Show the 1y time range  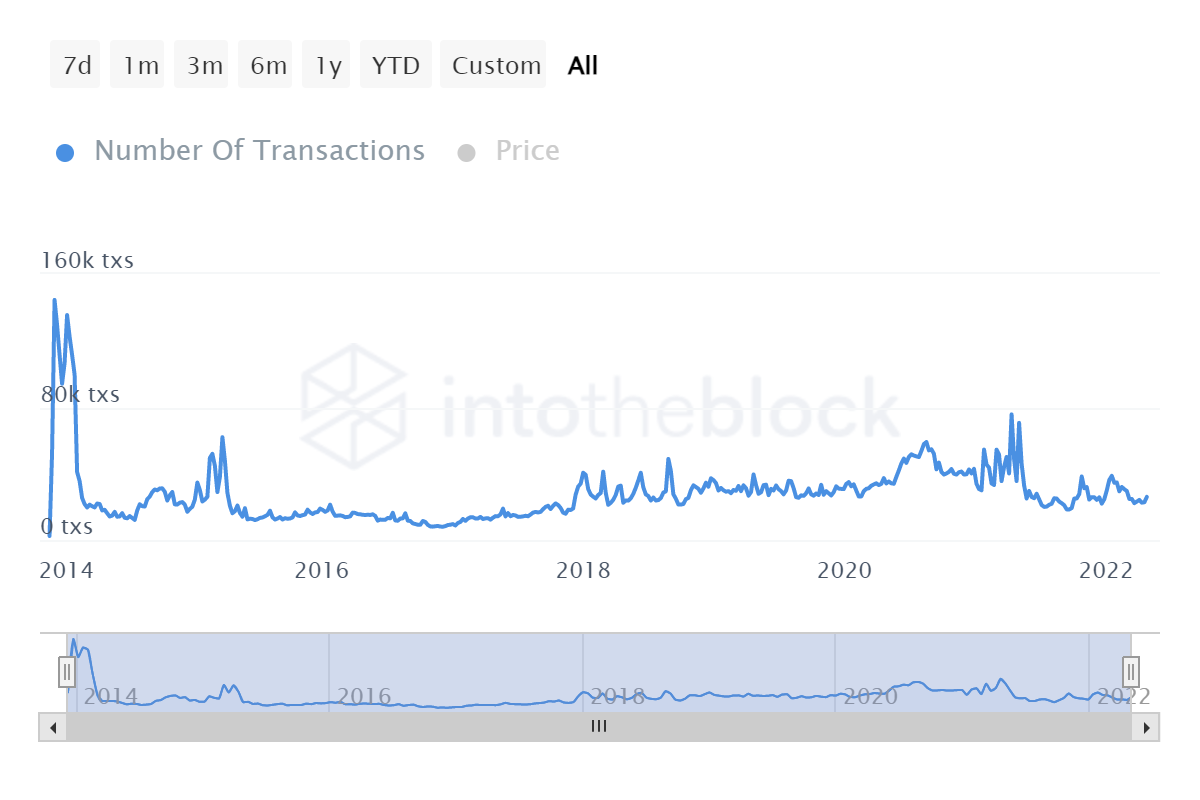[x=328, y=66]
